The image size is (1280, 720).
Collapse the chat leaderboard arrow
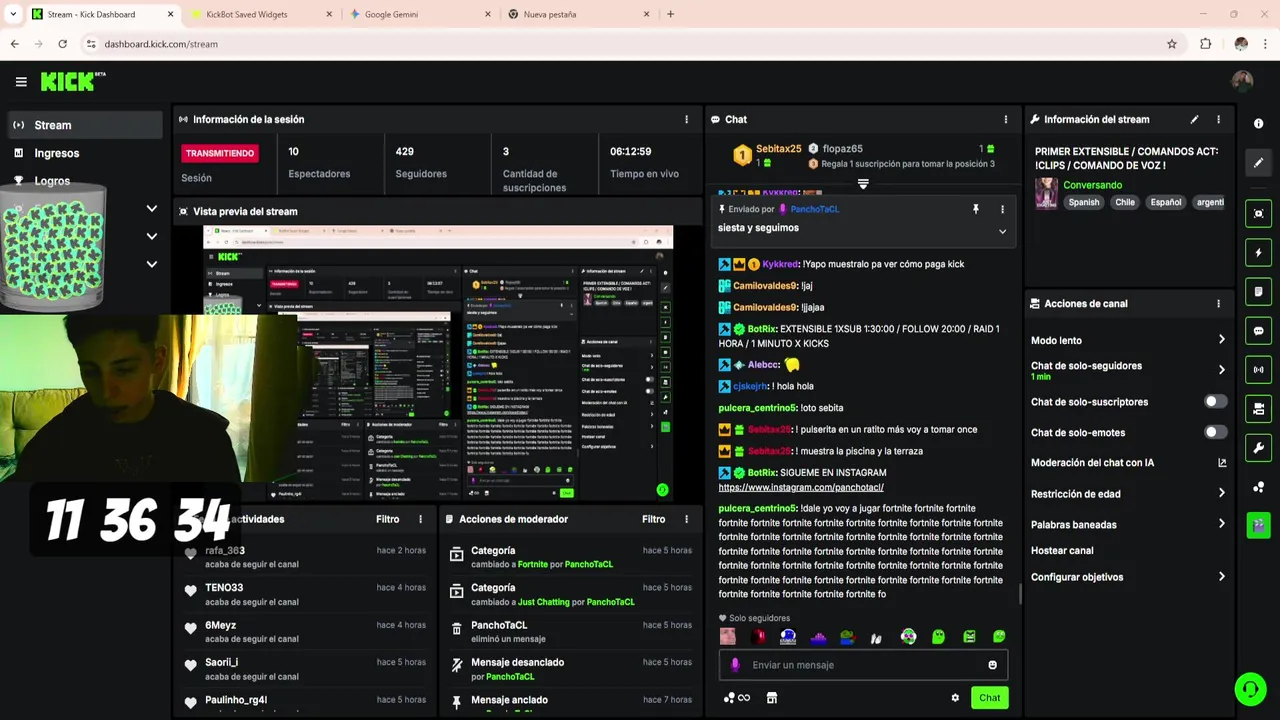(863, 184)
